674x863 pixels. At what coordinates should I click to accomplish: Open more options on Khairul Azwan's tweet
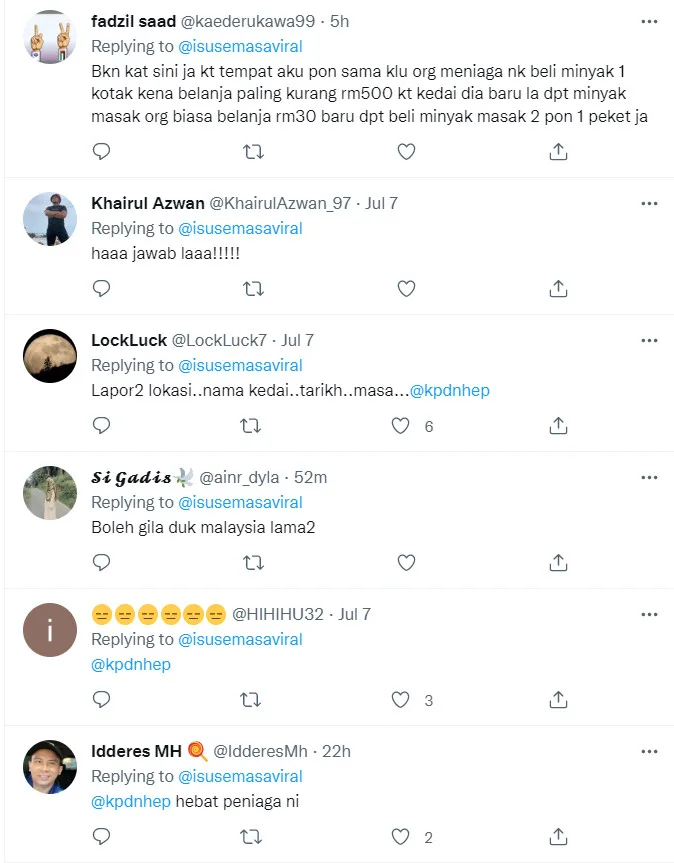click(650, 203)
